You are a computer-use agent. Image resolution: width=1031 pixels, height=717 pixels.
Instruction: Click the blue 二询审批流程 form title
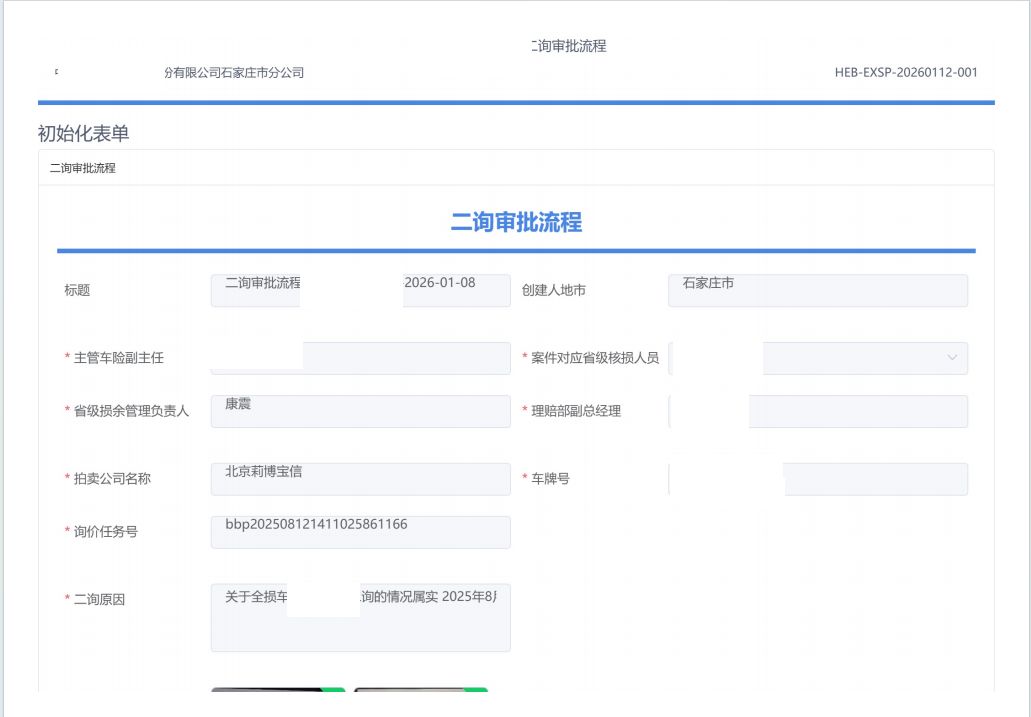[x=516, y=222]
